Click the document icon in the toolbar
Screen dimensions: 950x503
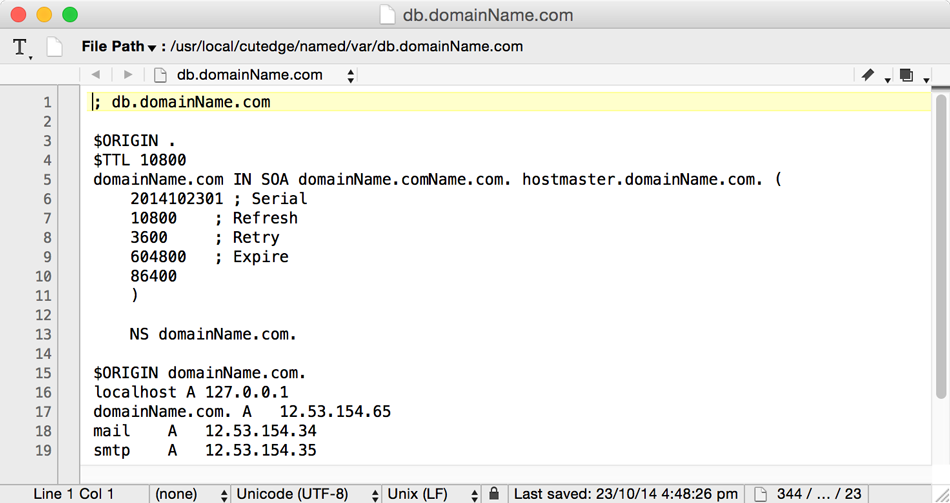55,47
